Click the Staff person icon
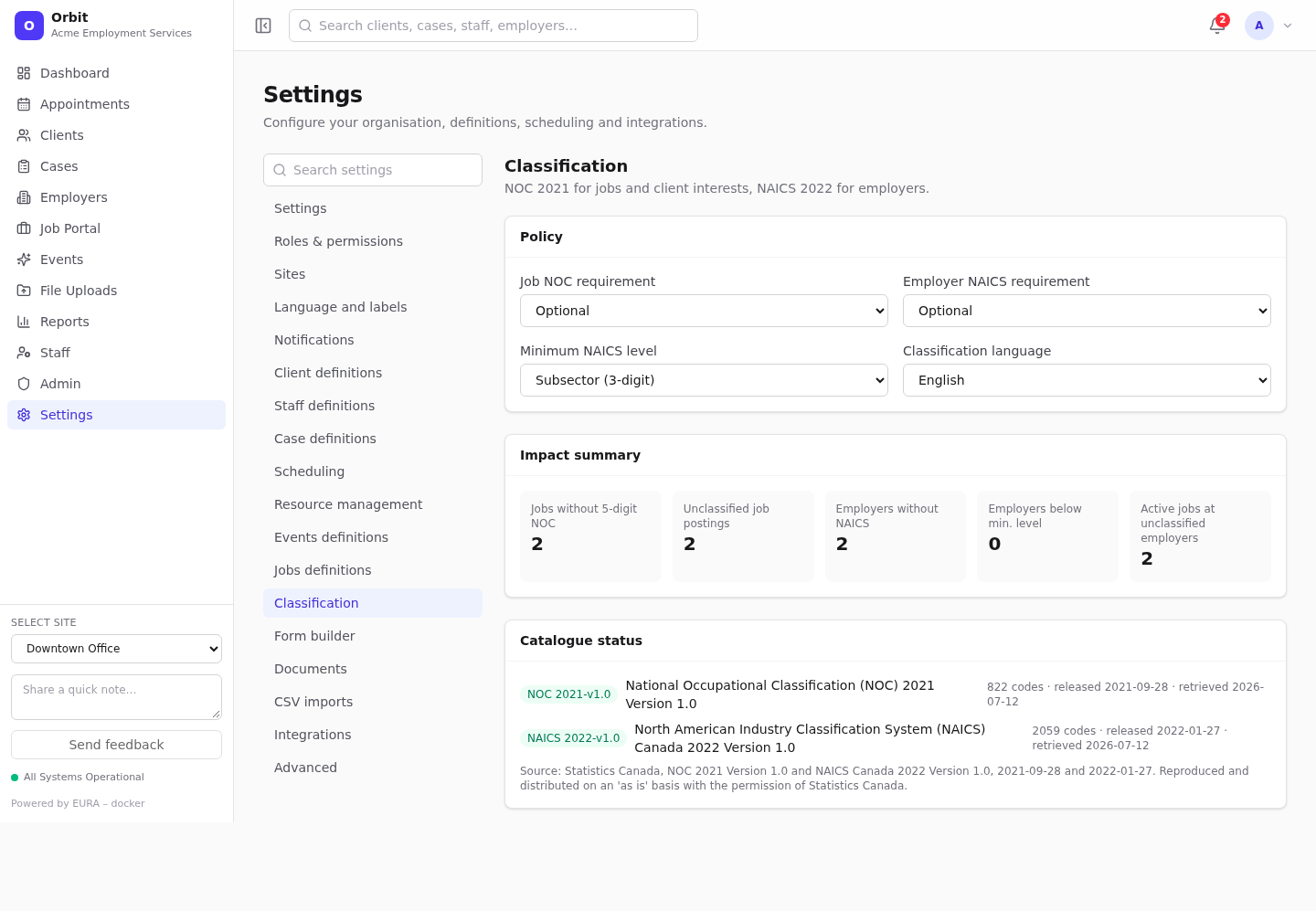 pos(24,353)
